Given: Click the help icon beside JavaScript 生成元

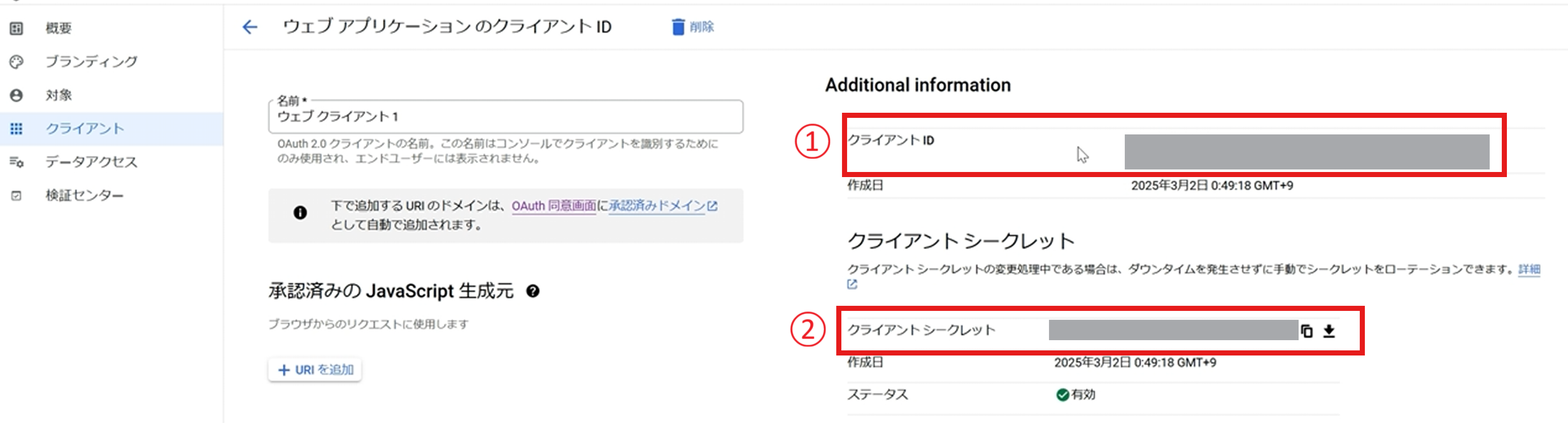Looking at the screenshot, I should (x=533, y=291).
